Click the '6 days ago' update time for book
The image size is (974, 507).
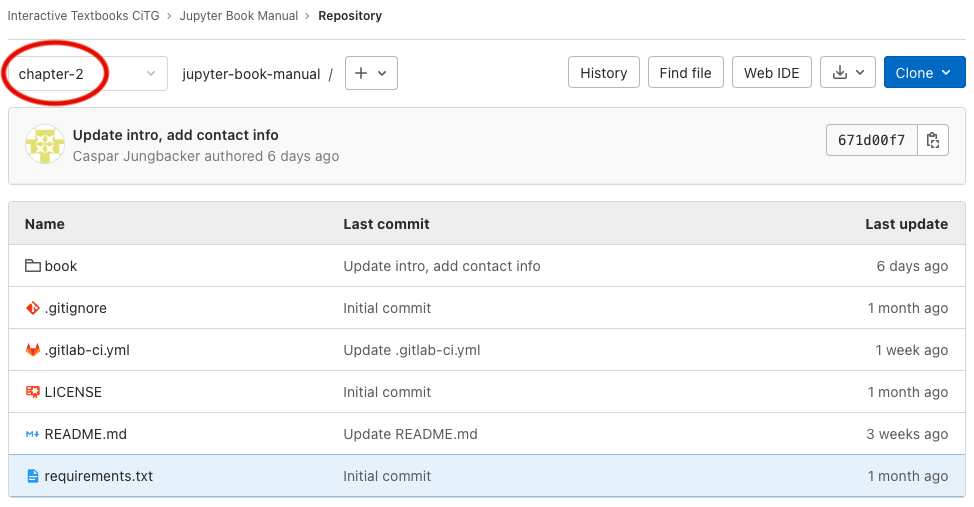[912, 266]
